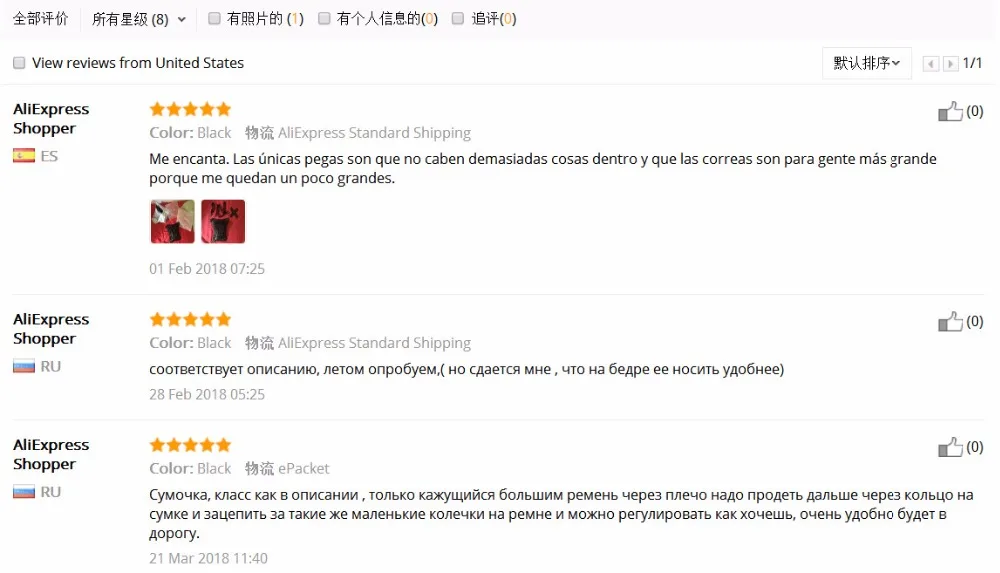Click the five-star rating of the first review
Screen dimensions: 1000x573
tap(190, 109)
